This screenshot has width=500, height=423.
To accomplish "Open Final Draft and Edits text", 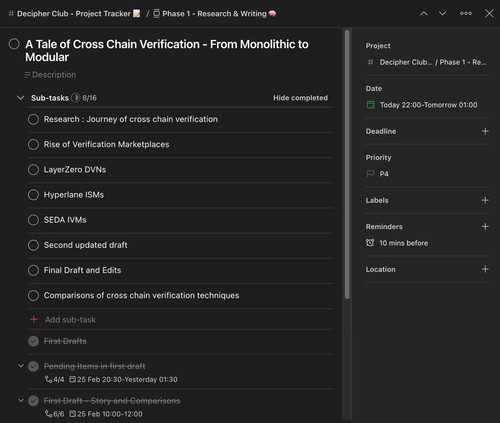I will point(82,270).
